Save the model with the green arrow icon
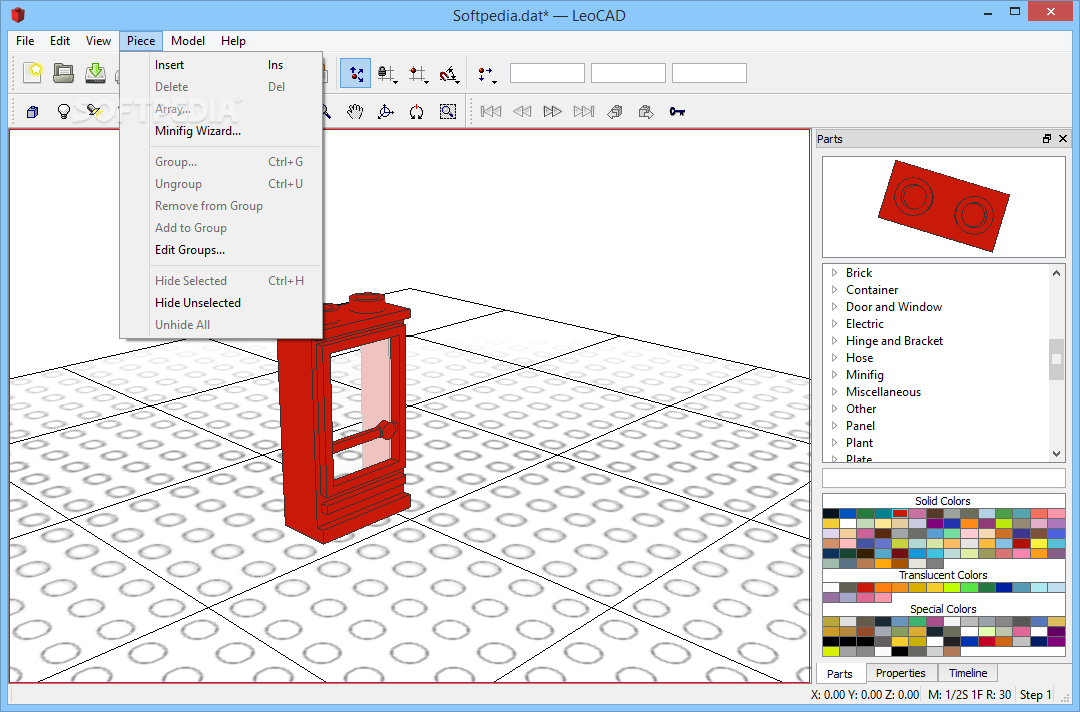The image size is (1080, 712). point(95,73)
